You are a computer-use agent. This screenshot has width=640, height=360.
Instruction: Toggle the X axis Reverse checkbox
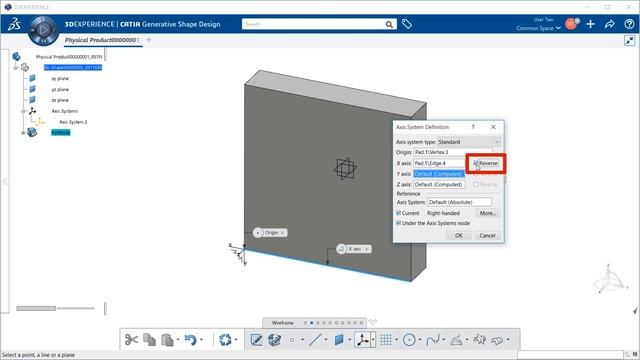click(x=476, y=163)
